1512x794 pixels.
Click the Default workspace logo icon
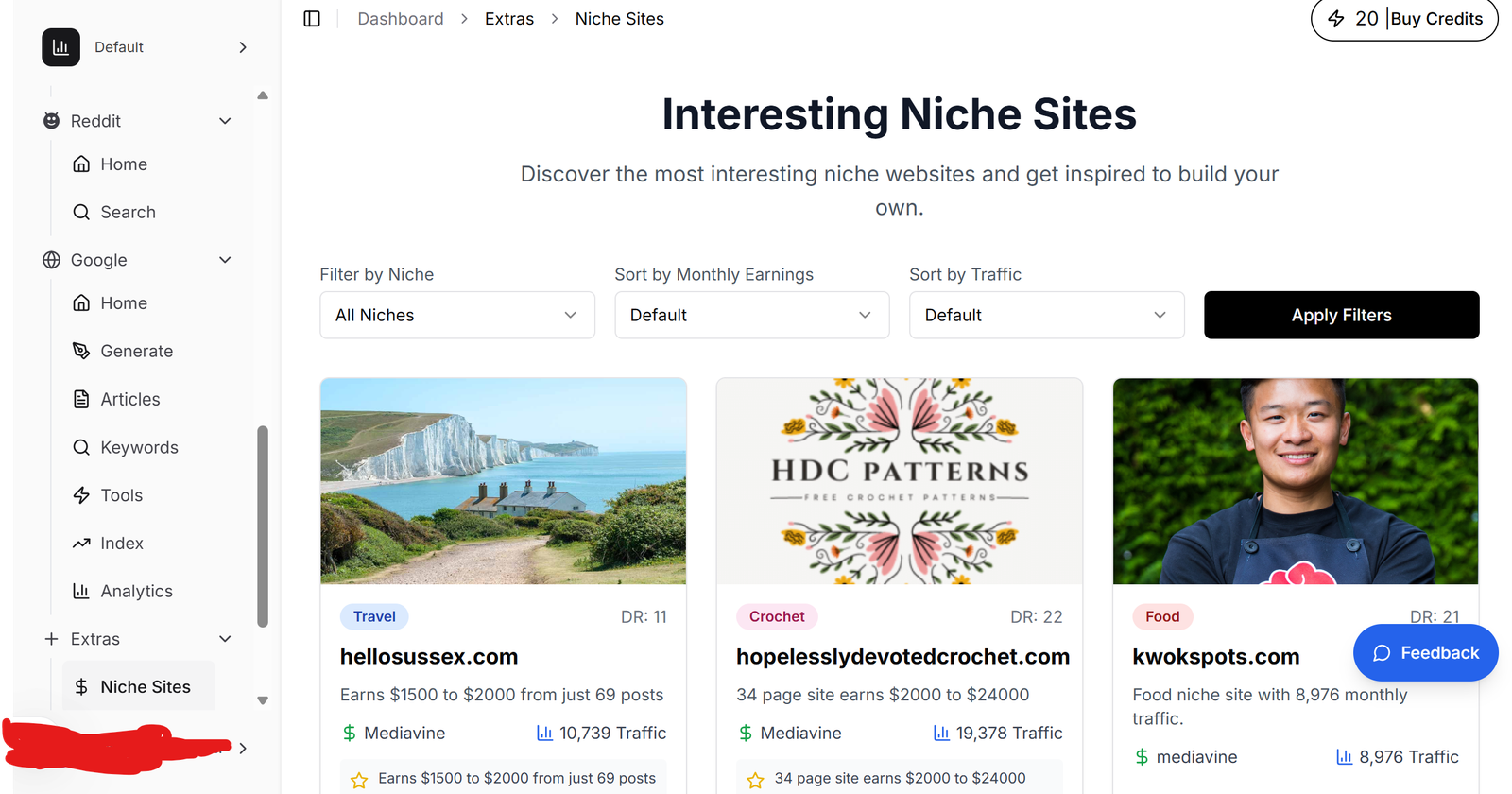point(60,47)
